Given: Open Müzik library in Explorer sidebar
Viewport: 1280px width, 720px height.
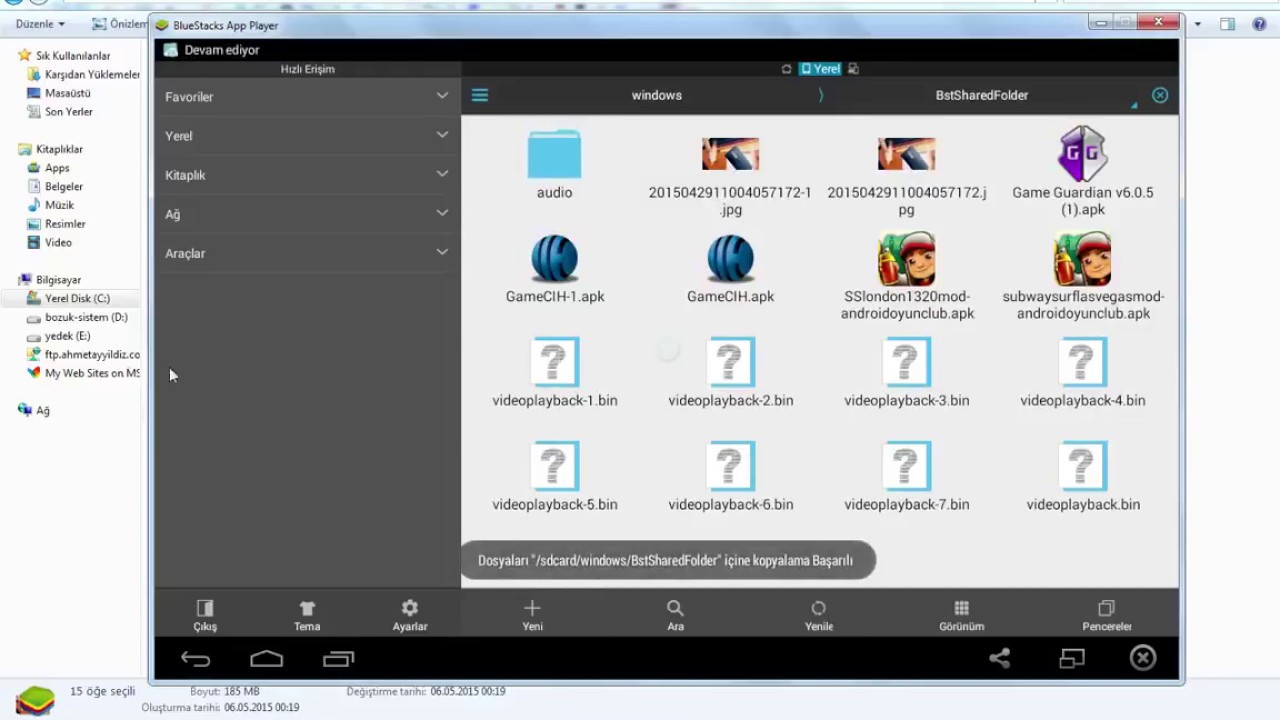Looking at the screenshot, I should [51, 205].
